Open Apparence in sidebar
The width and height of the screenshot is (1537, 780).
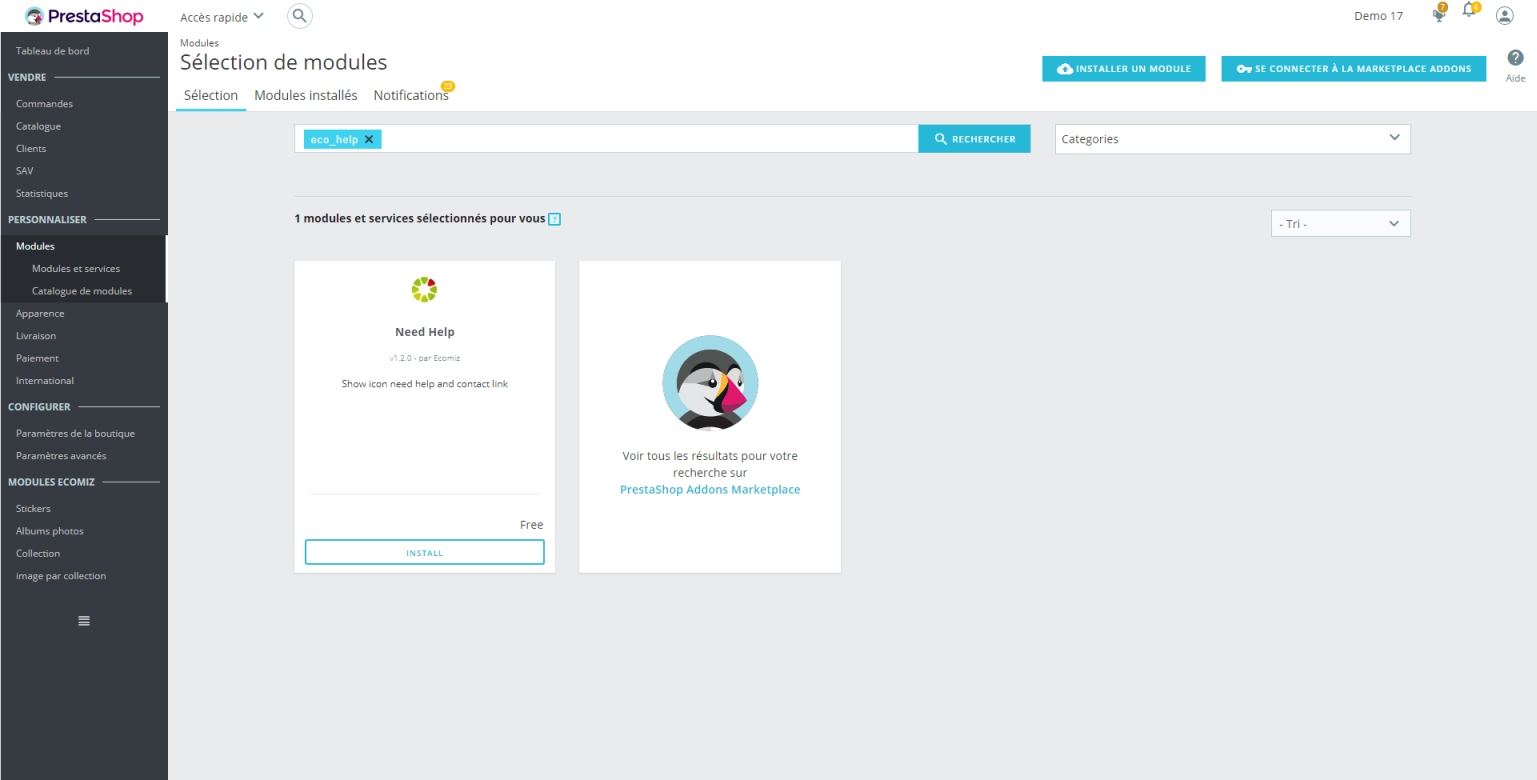[x=40, y=314]
